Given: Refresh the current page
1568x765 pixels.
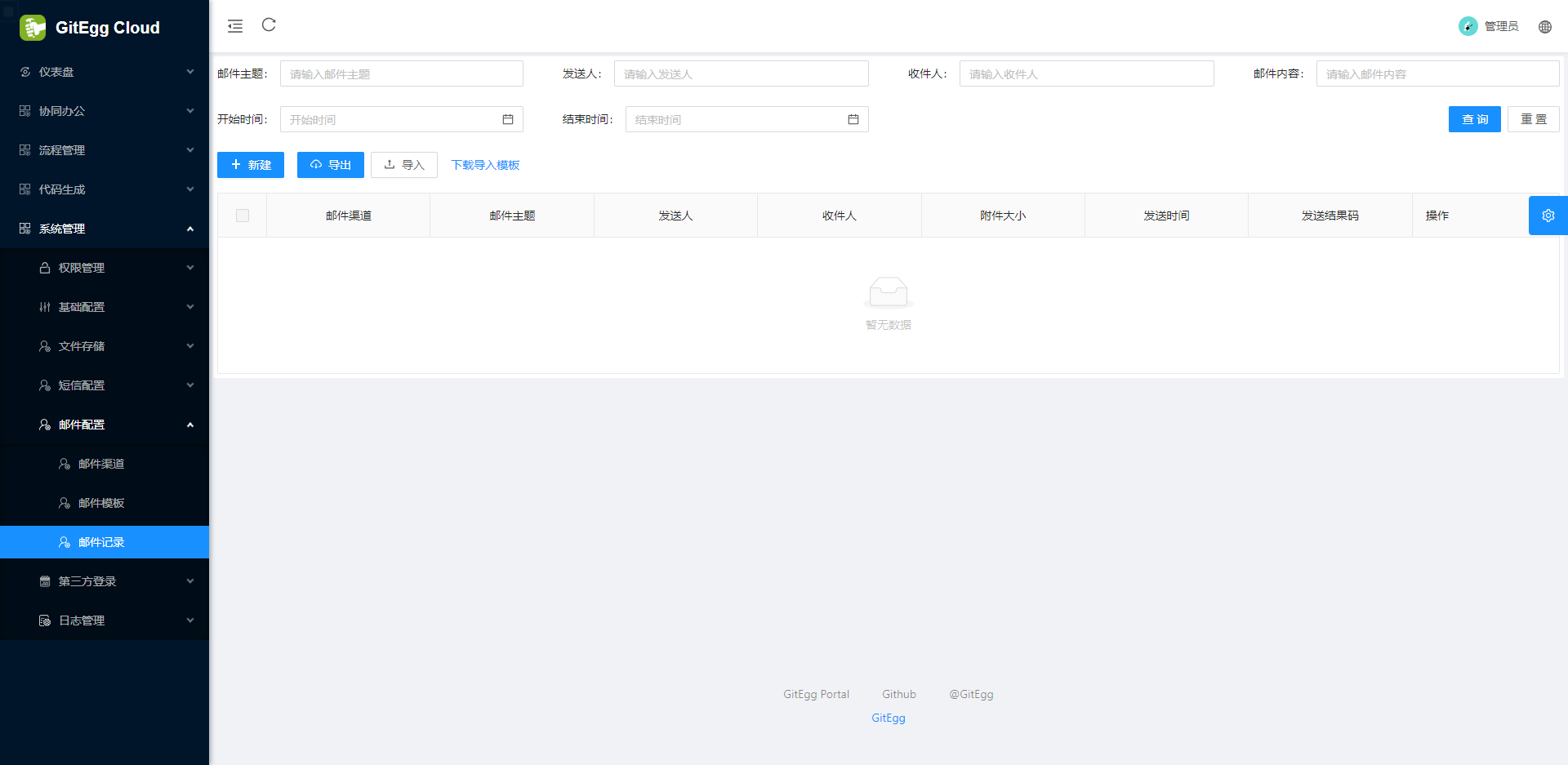Looking at the screenshot, I should 269,25.
